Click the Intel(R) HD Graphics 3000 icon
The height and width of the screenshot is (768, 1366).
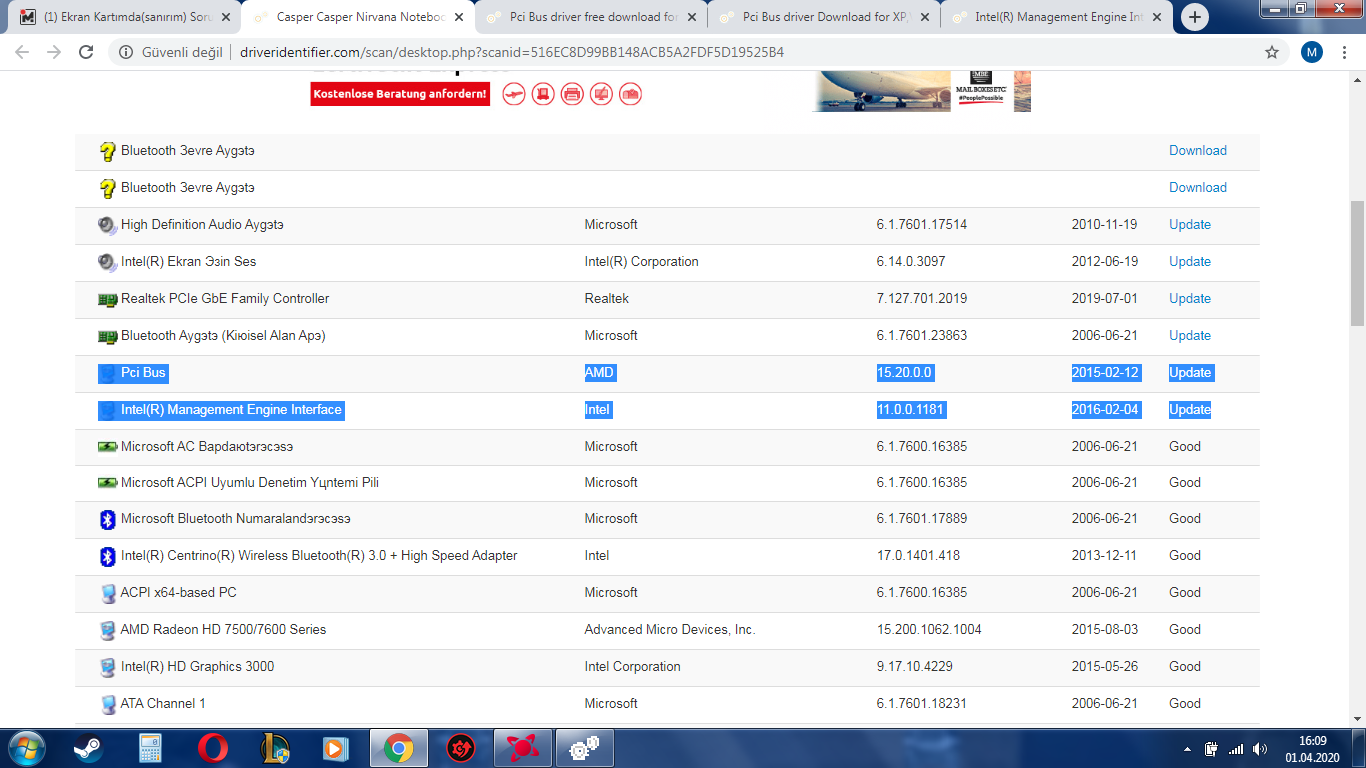[x=108, y=667]
